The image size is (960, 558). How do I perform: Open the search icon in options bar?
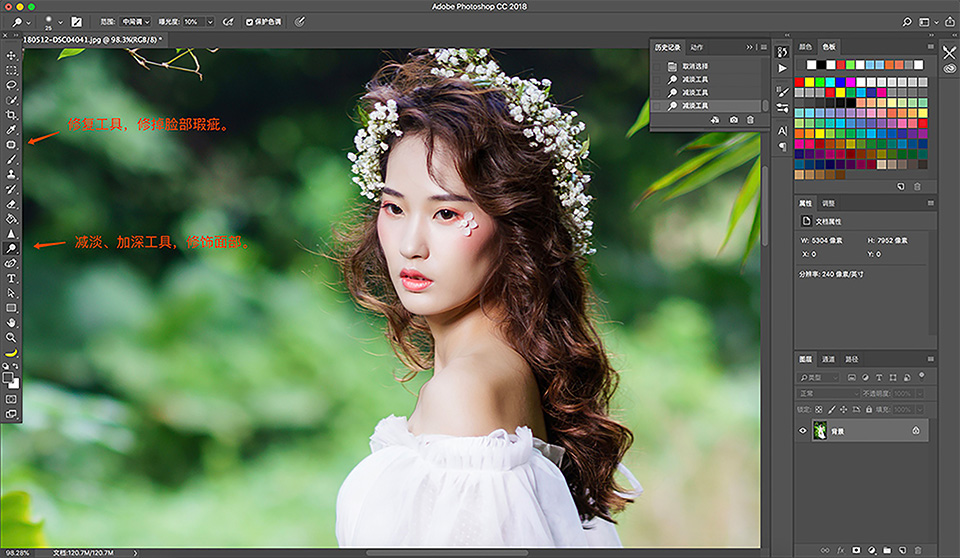(907, 22)
